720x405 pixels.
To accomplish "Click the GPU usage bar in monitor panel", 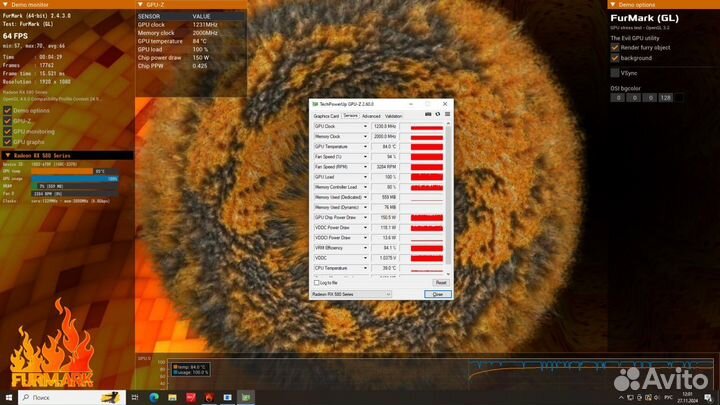I will (74, 179).
